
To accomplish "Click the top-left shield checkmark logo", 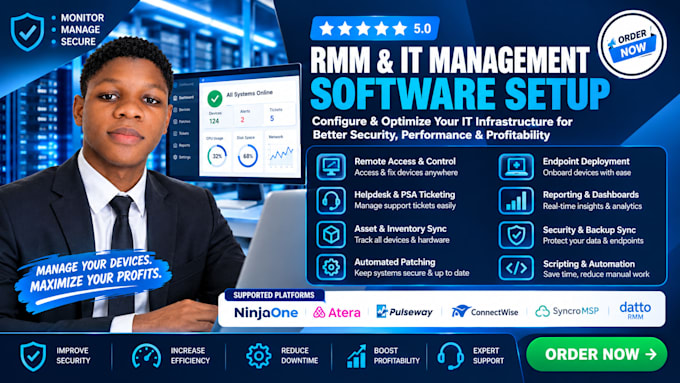I will coord(27,32).
